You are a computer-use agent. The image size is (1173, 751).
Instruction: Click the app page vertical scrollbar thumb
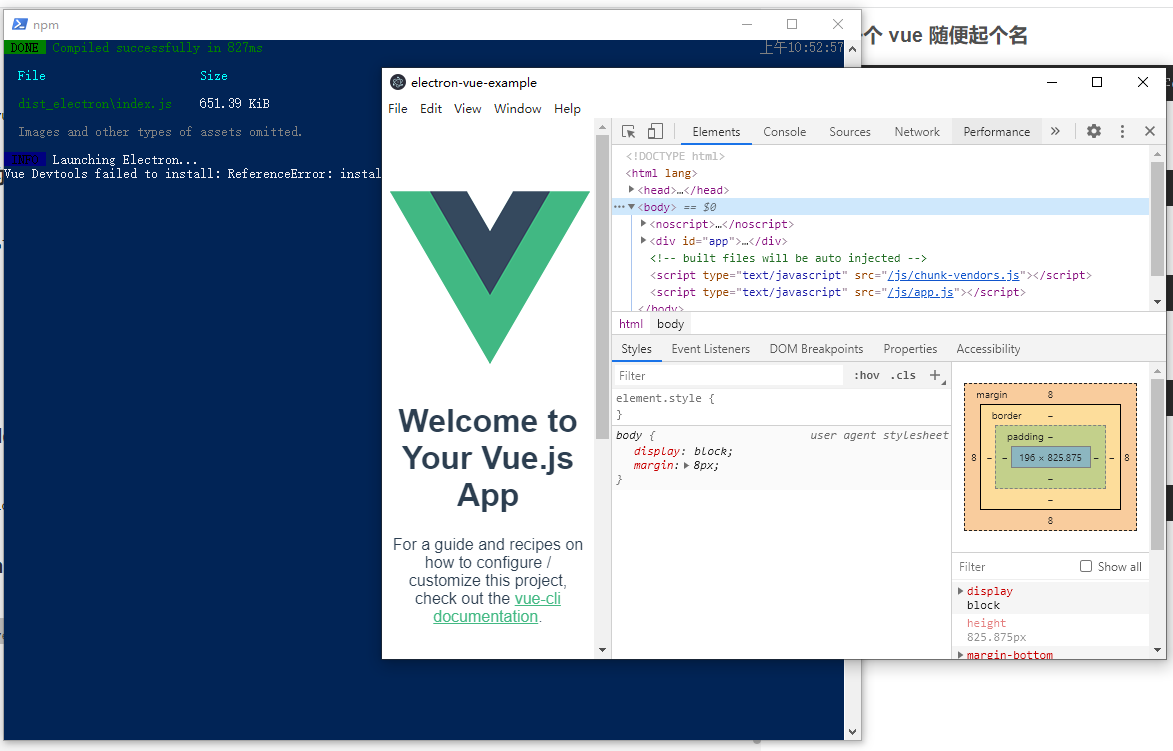tap(602, 287)
